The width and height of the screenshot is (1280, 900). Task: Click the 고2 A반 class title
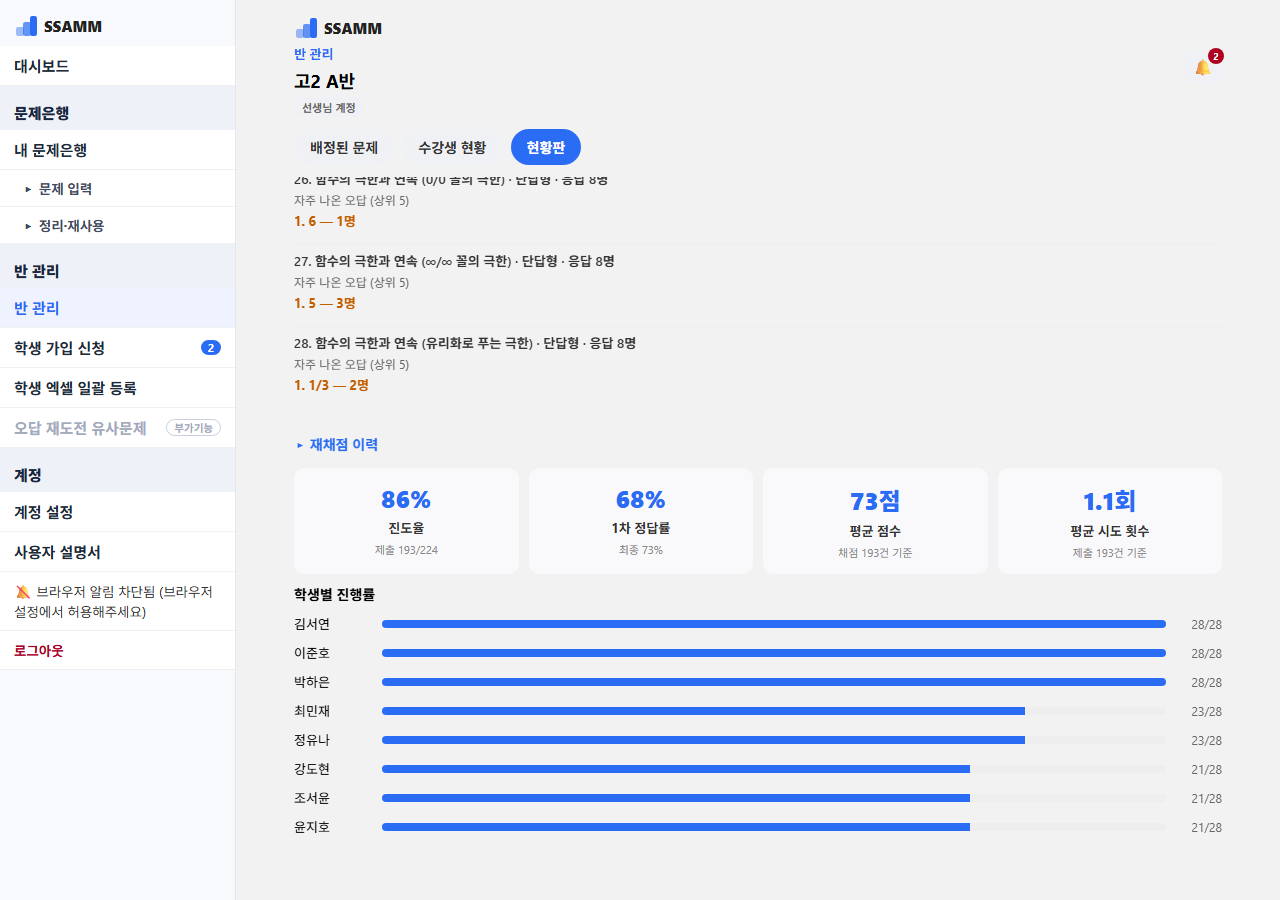324,81
